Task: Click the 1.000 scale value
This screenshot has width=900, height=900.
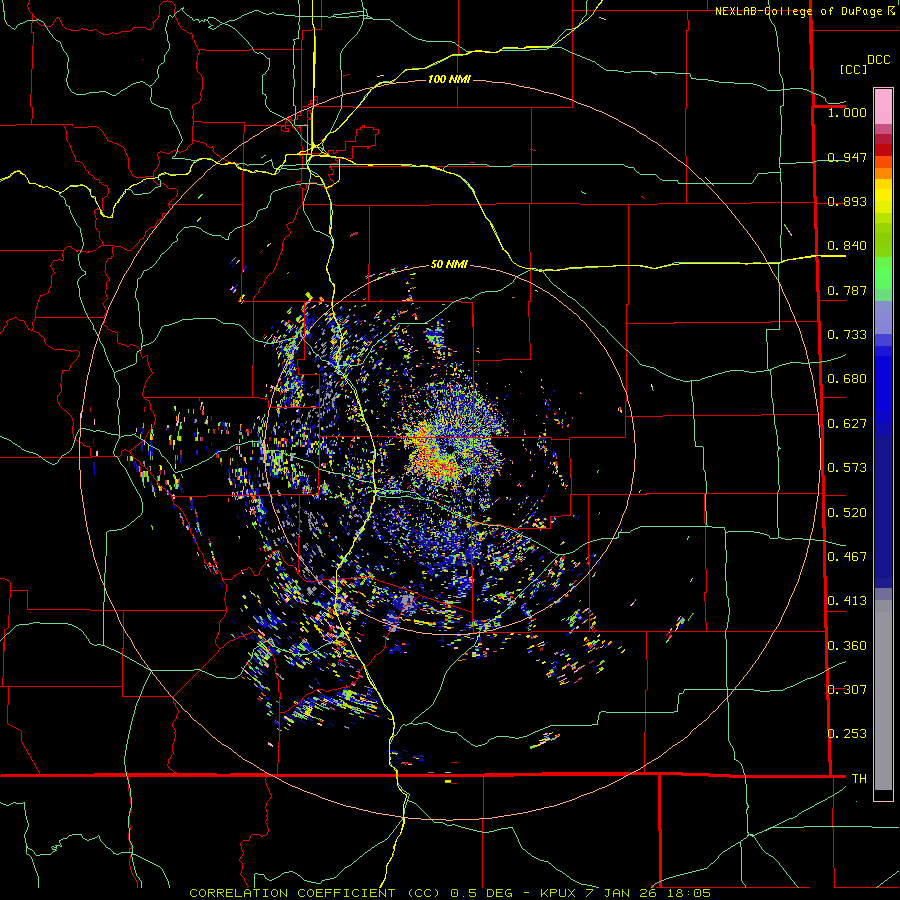Action: click(847, 112)
